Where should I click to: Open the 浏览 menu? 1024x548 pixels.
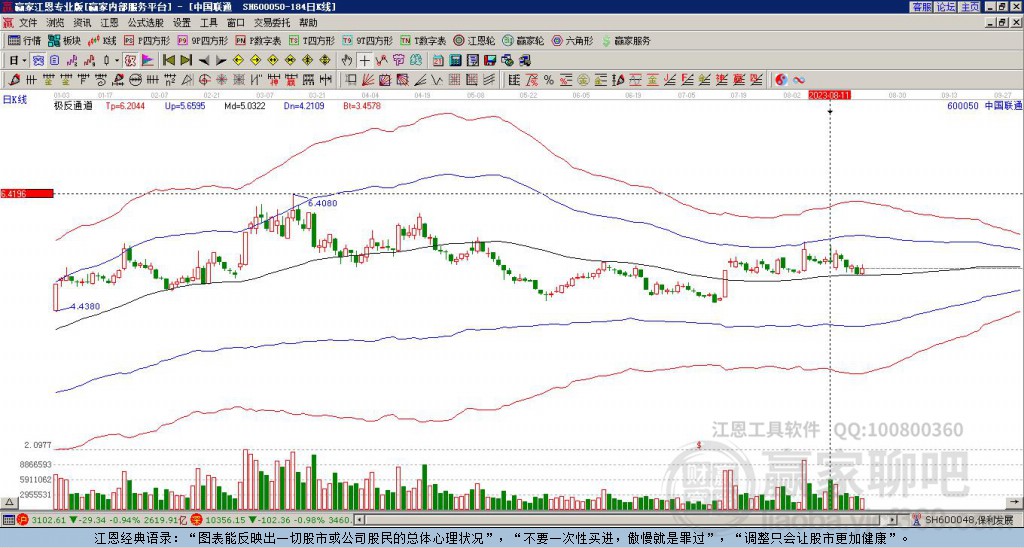click(x=56, y=23)
